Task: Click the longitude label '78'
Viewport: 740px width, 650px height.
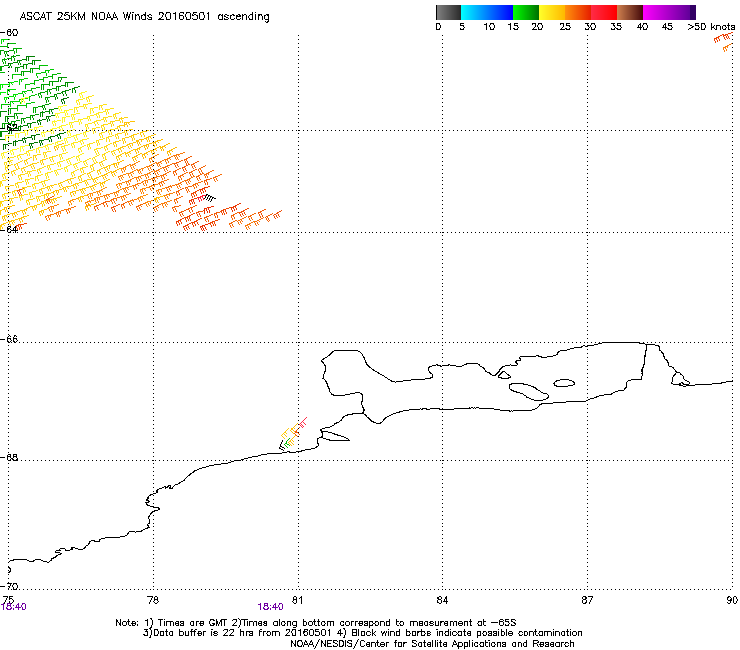Action: 153,600
